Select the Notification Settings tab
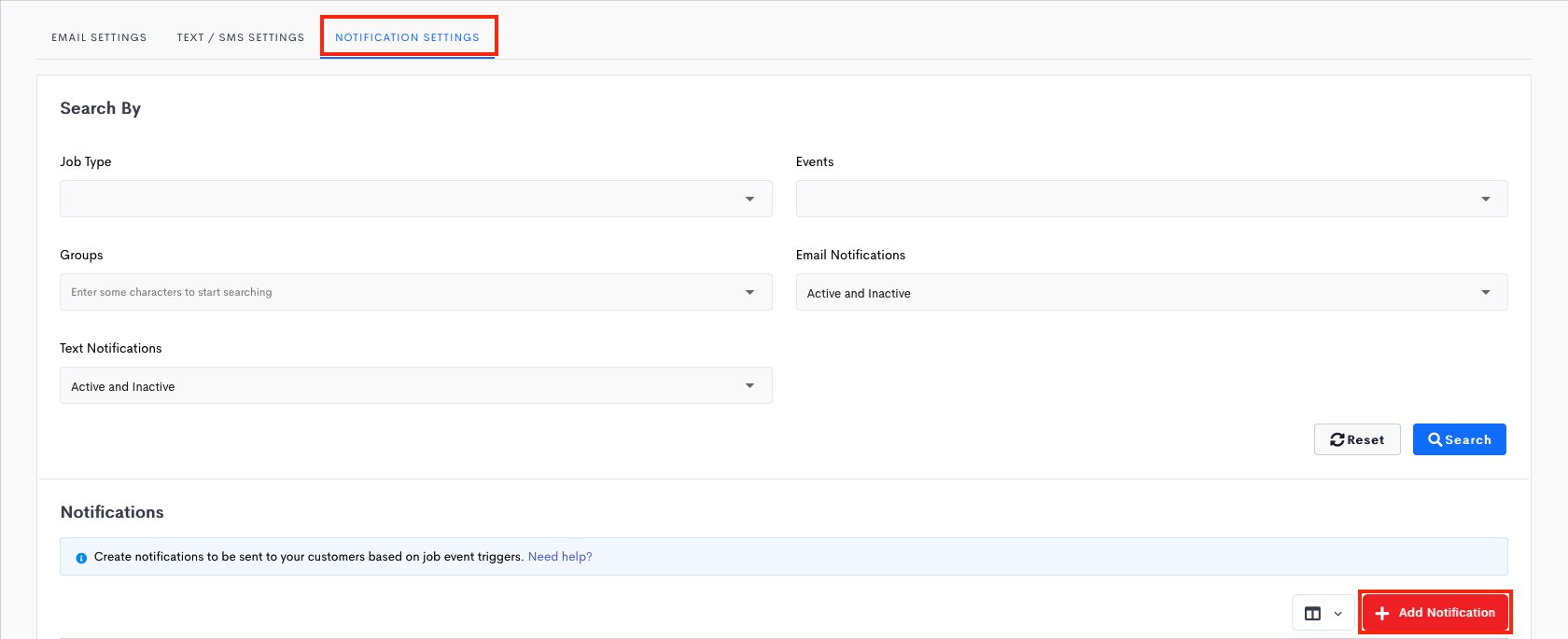 (x=407, y=37)
